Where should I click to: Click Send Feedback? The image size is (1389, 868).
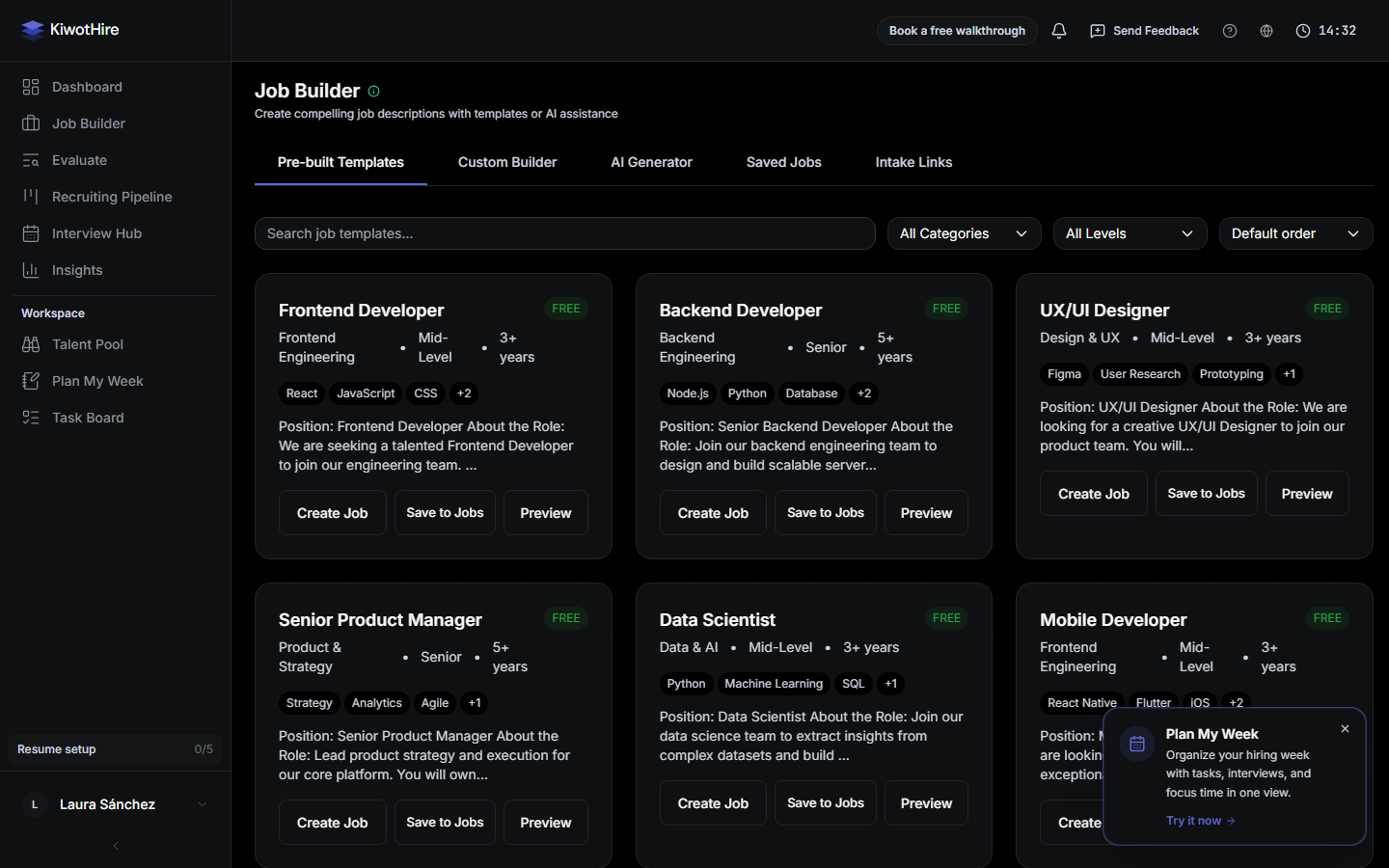pos(1144,31)
